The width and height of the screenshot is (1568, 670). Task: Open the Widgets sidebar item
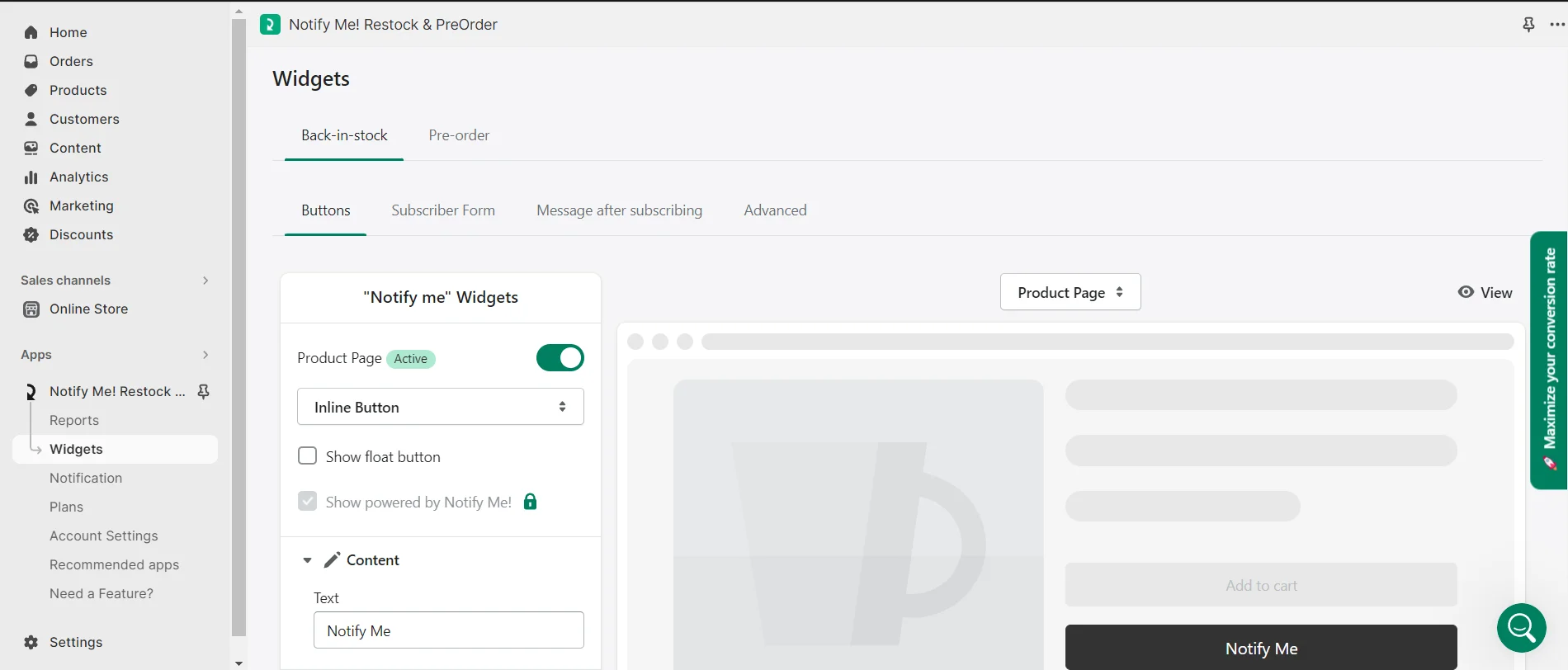pos(116,449)
